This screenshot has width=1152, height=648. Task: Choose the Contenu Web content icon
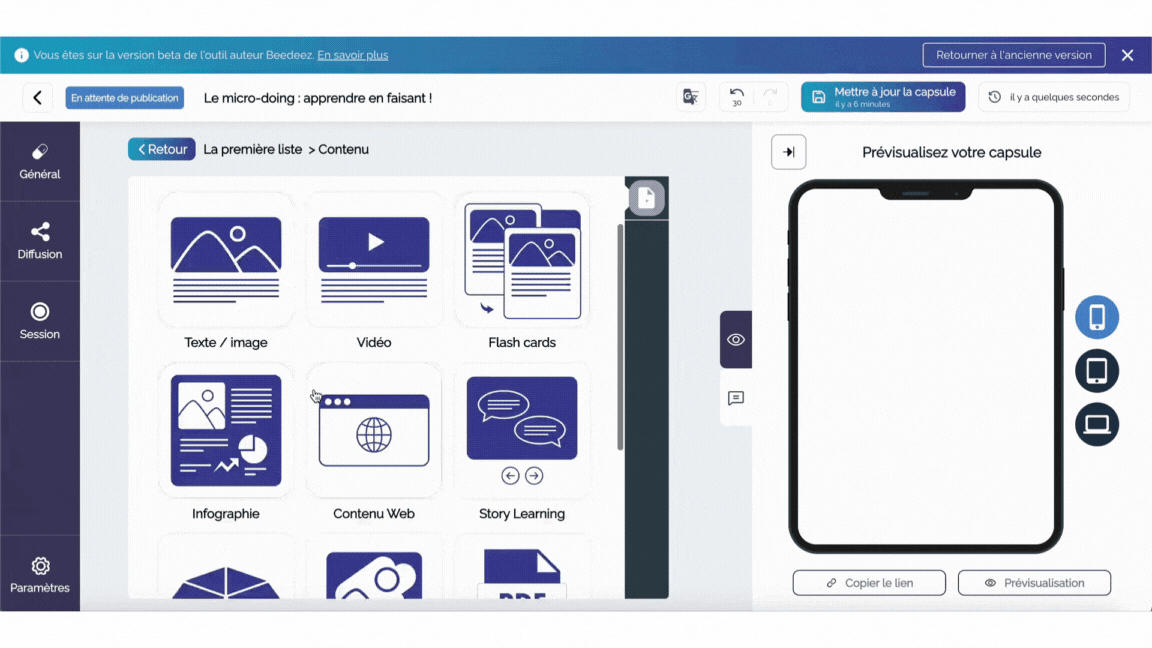(x=374, y=431)
